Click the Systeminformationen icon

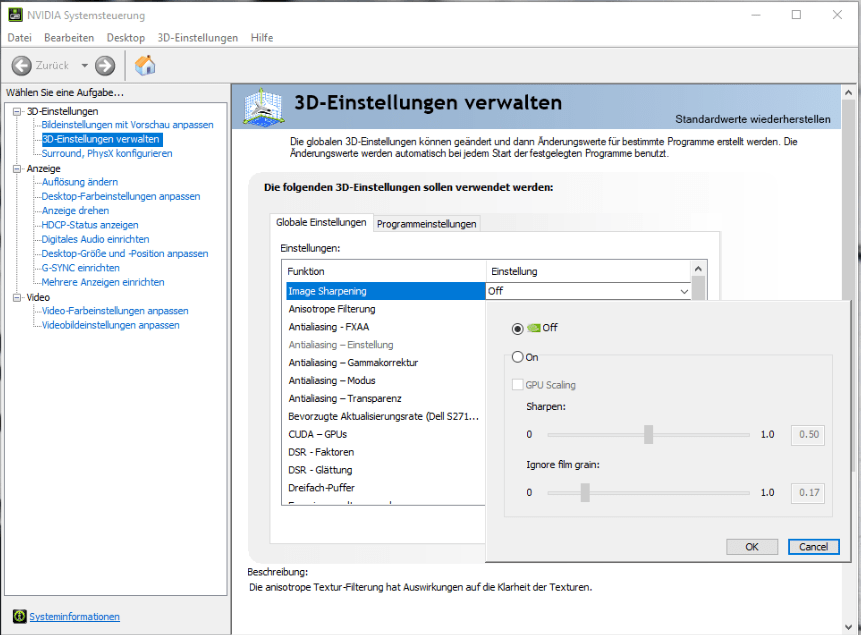click(x=19, y=616)
